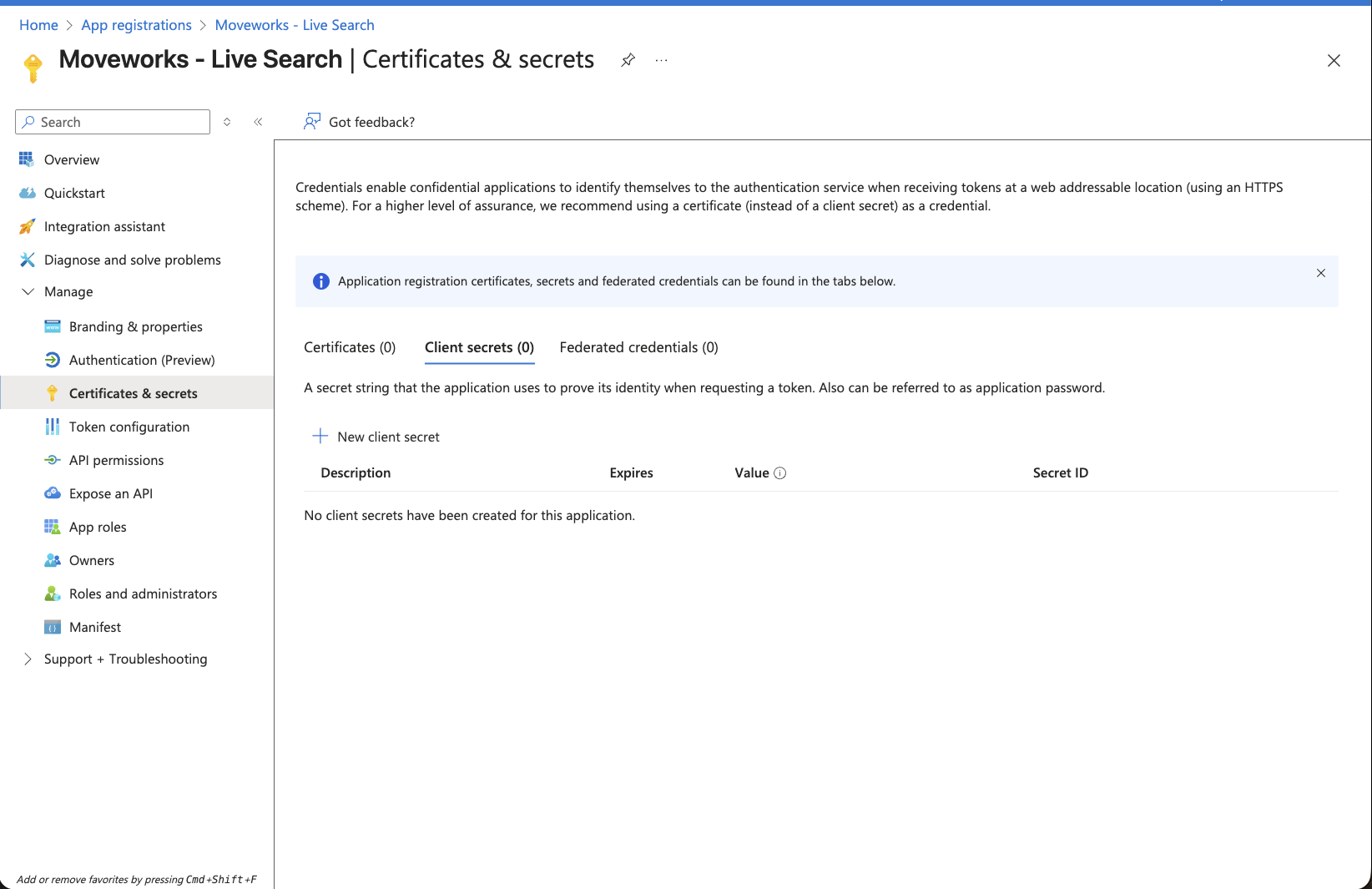Click the Quickstart cloud icon
This screenshot has height=889, width=1372.
(x=27, y=193)
